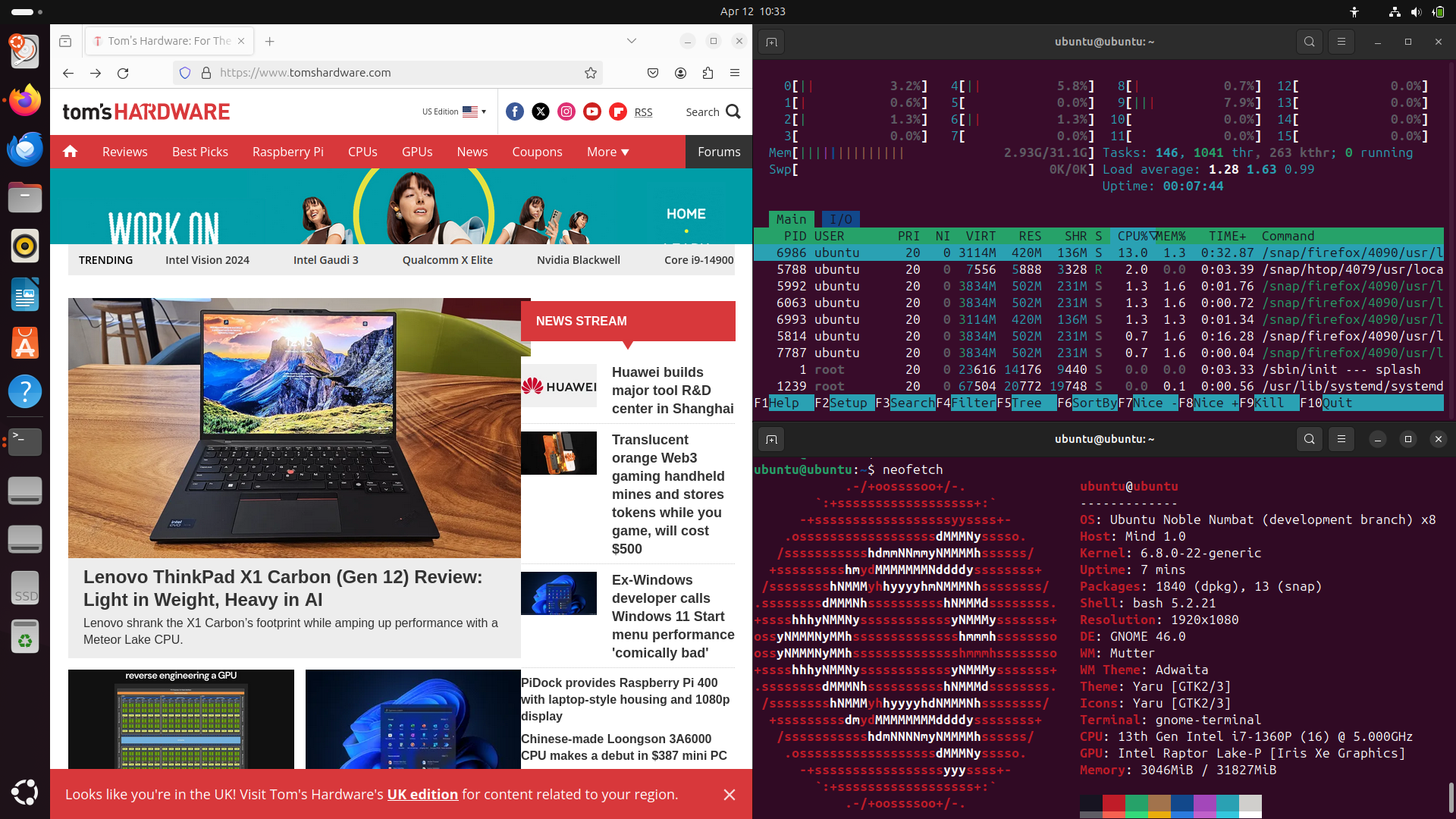Image resolution: width=1456 pixels, height=819 pixels.
Task: Click the red home icon in navbar
Action: pos(71,152)
